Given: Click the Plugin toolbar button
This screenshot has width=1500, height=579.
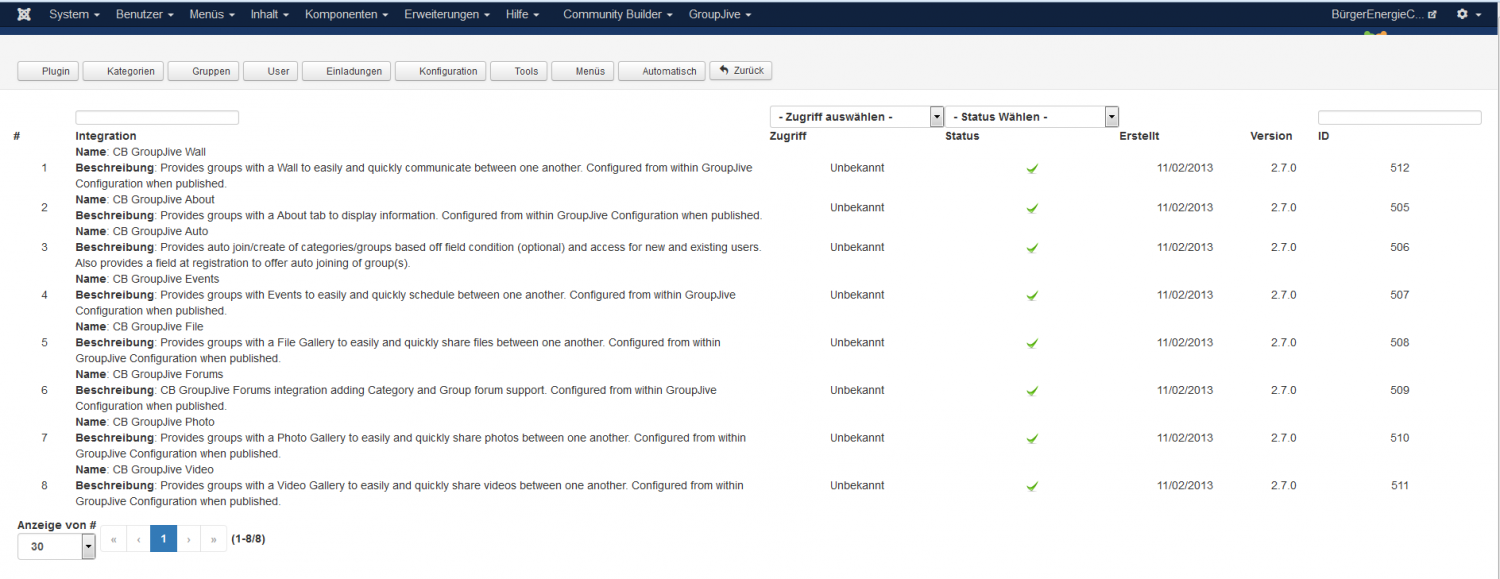Looking at the screenshot, I should pos(48,71).
